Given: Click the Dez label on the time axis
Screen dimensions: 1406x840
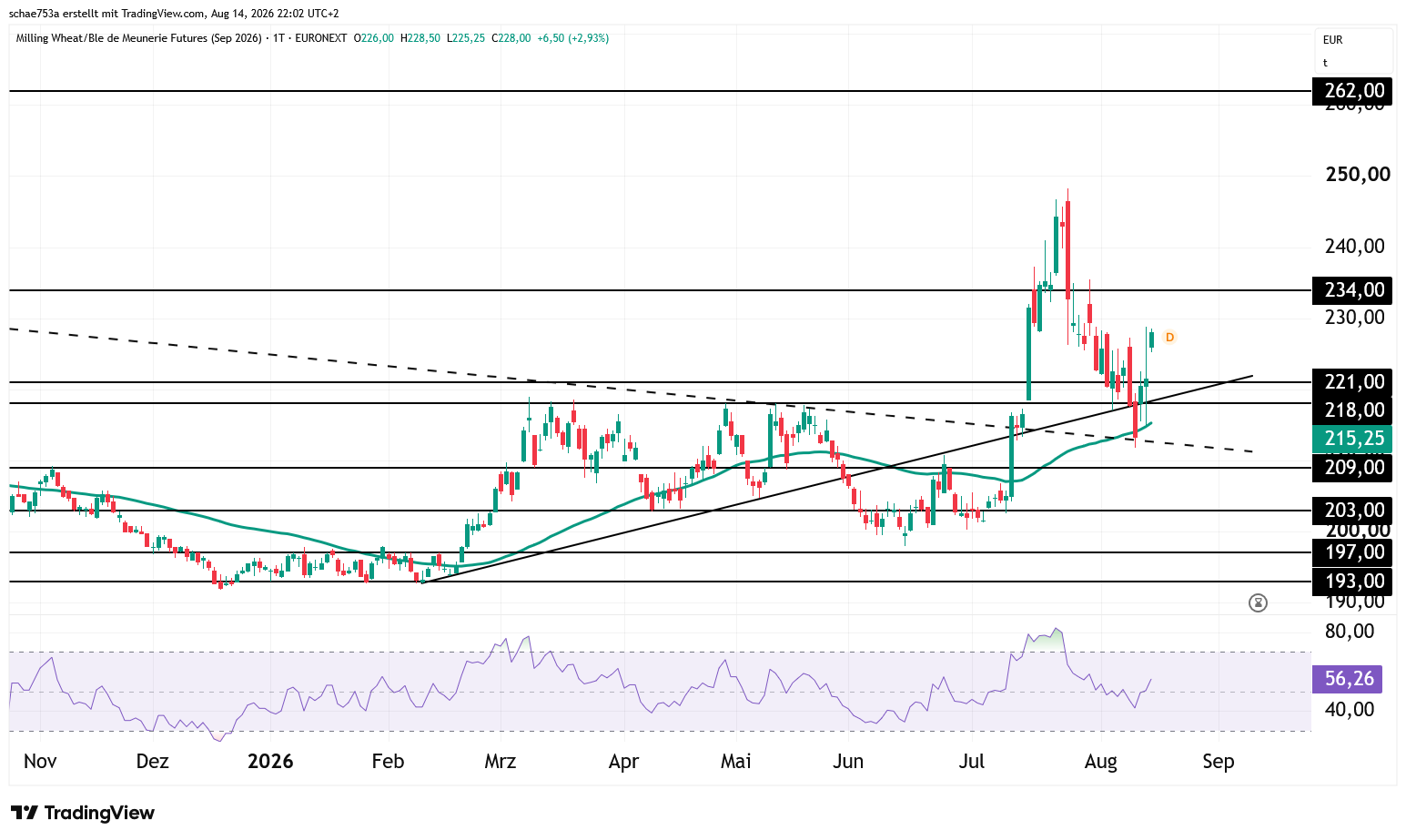Looking at the screenshot, I should 153,762.
